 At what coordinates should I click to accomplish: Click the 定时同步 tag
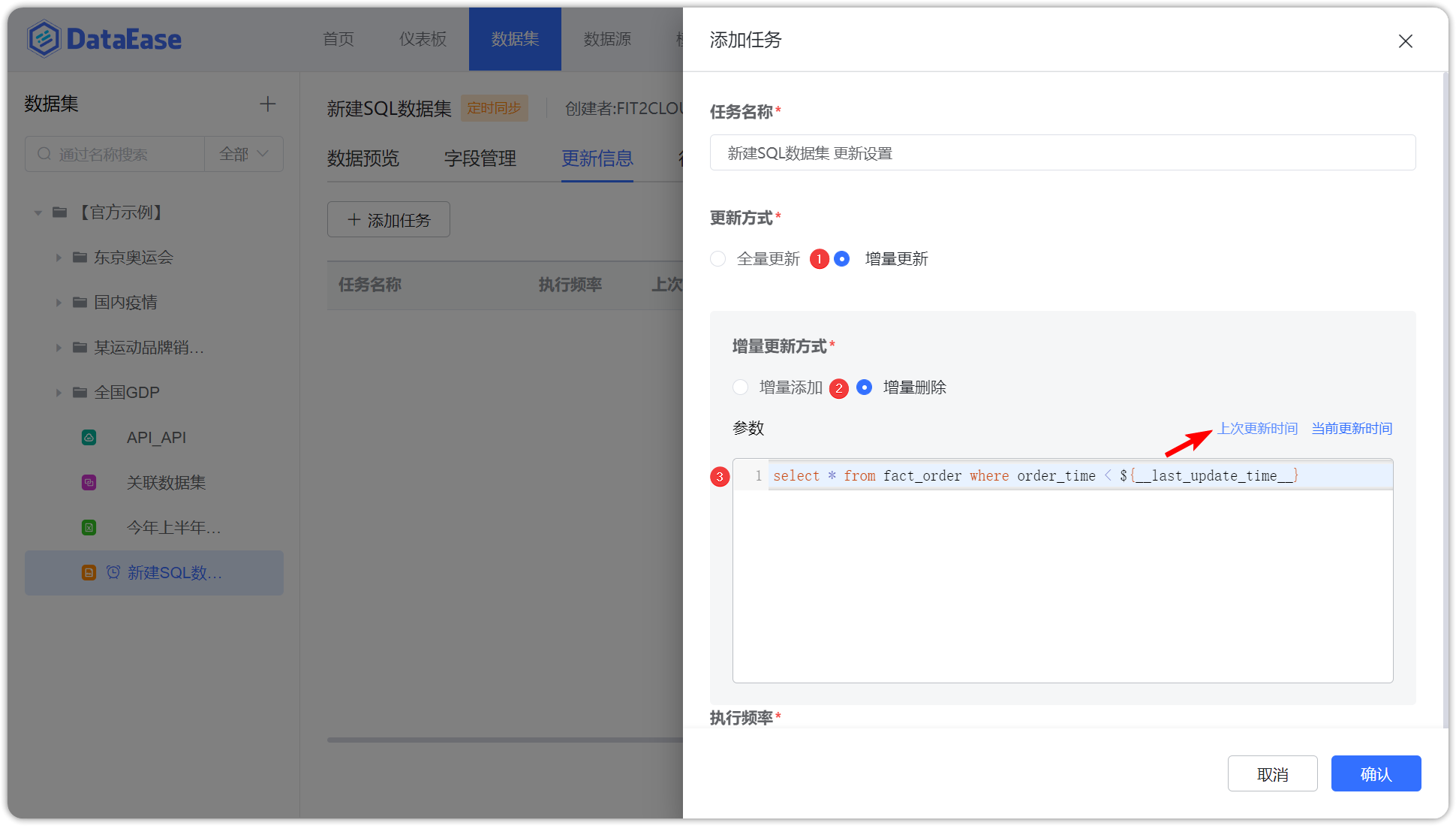494,108
